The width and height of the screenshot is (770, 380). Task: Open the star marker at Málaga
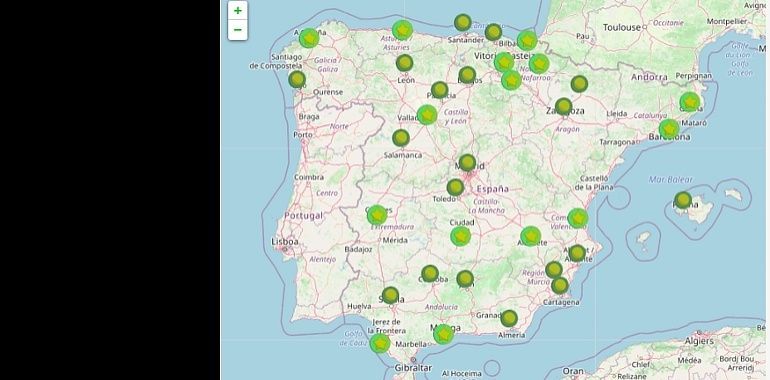[443, 334]
